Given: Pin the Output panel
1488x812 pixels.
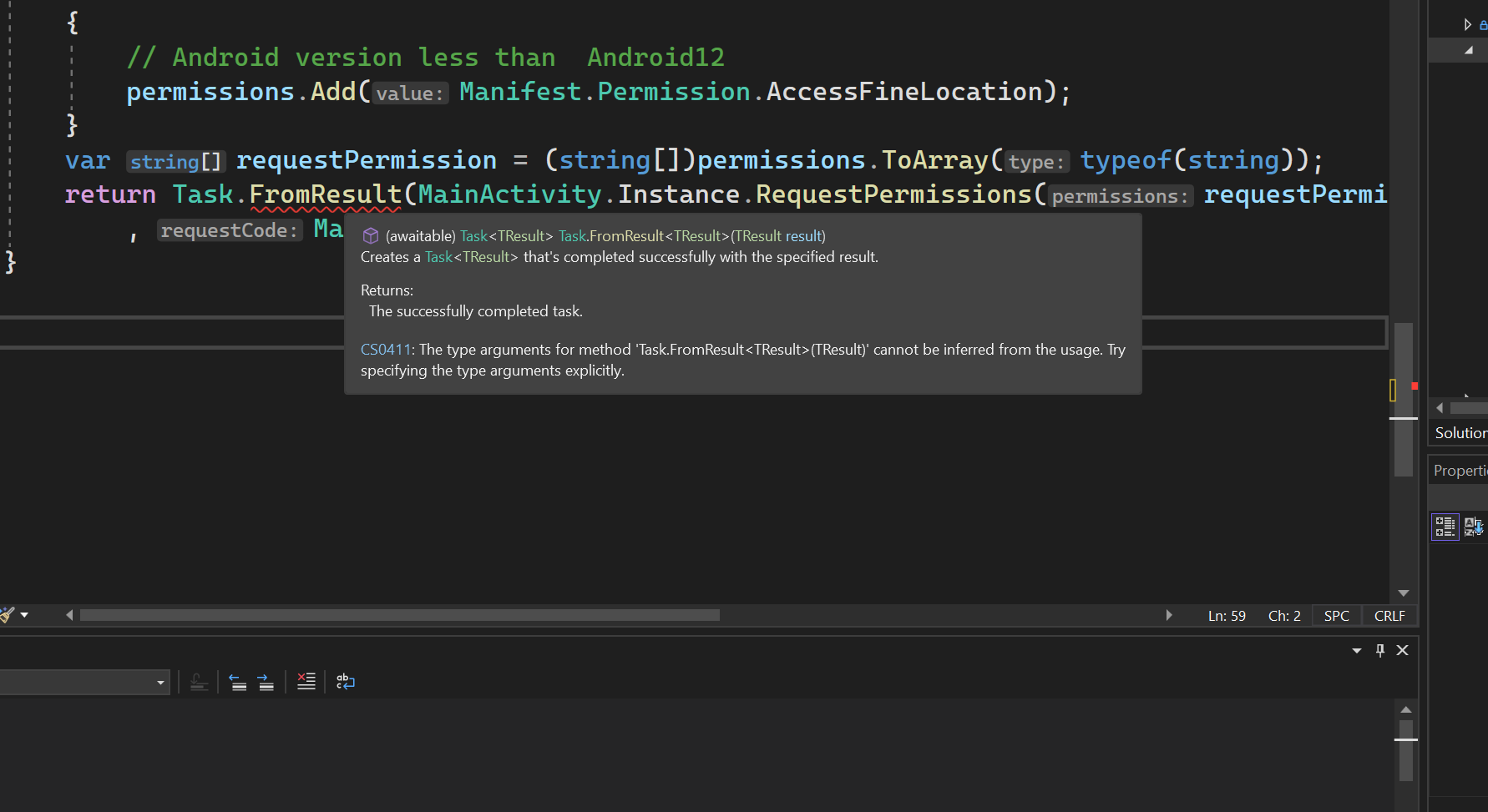Looking at the screenshot, I should [1379, 650].
